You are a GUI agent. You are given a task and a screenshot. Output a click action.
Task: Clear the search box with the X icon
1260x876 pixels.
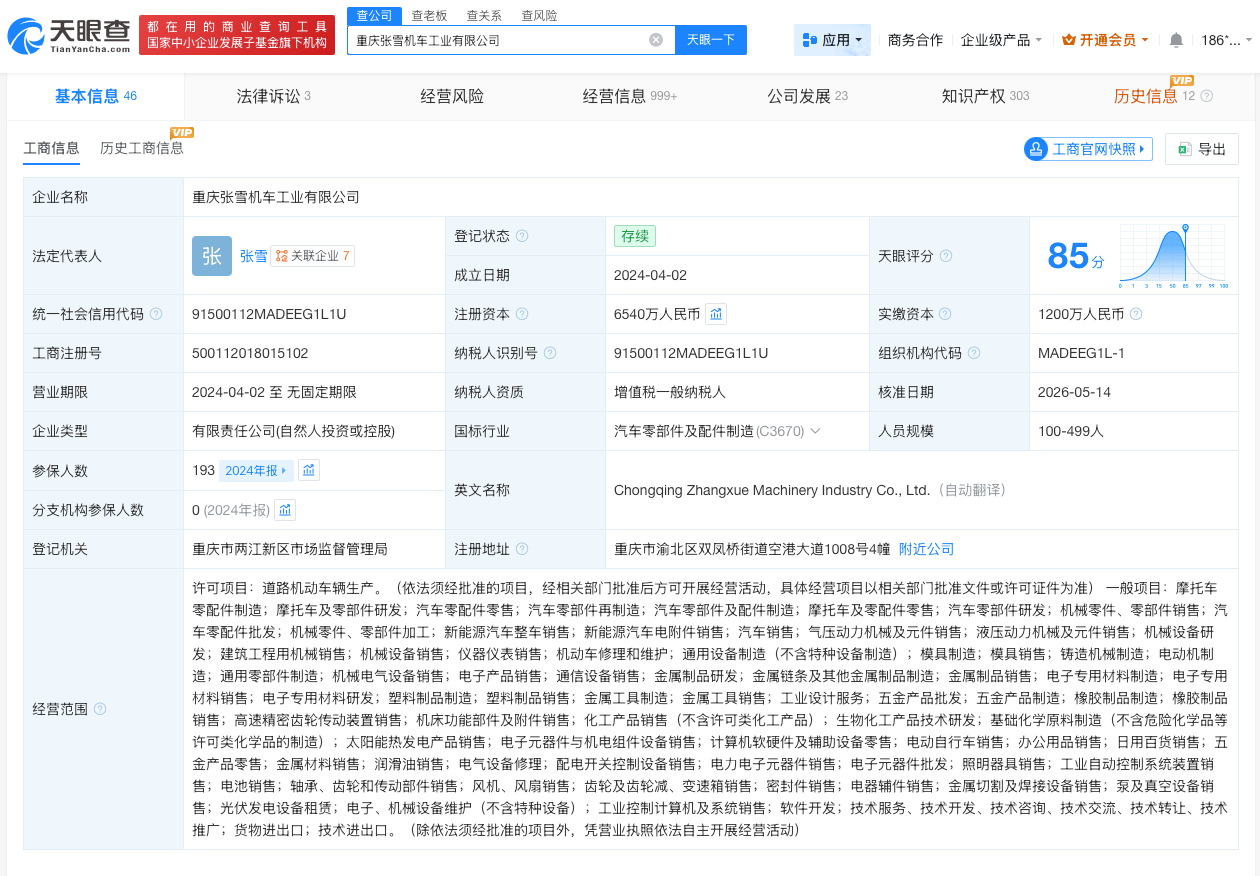click(x=656, y=40)
